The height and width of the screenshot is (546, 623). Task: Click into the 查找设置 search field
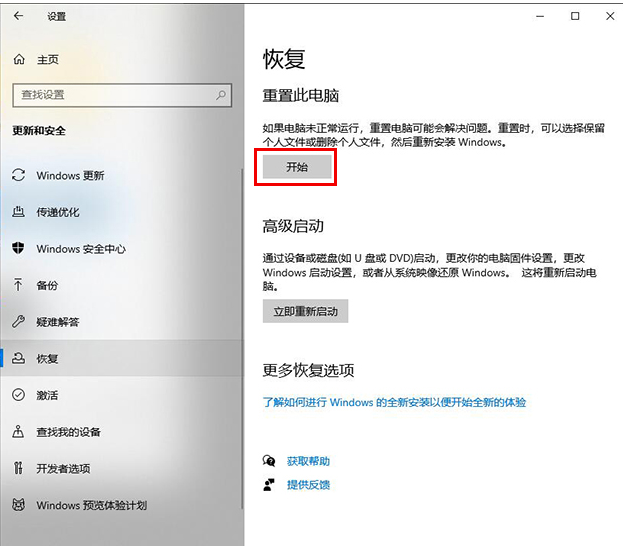(x=122, y=95)
